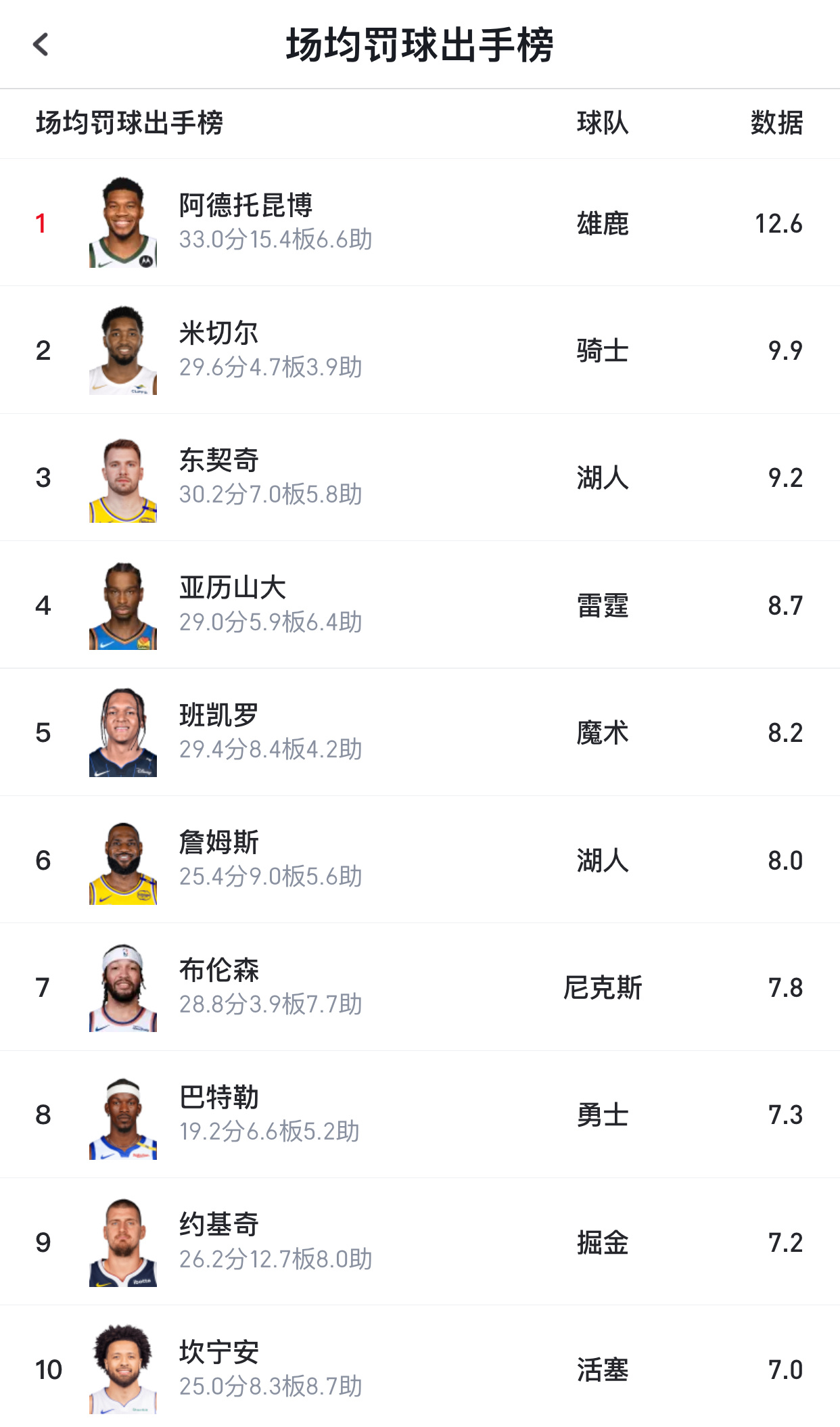Click the player name 约基奇
Viewport: 840px width, 1427px height.
219,1225
